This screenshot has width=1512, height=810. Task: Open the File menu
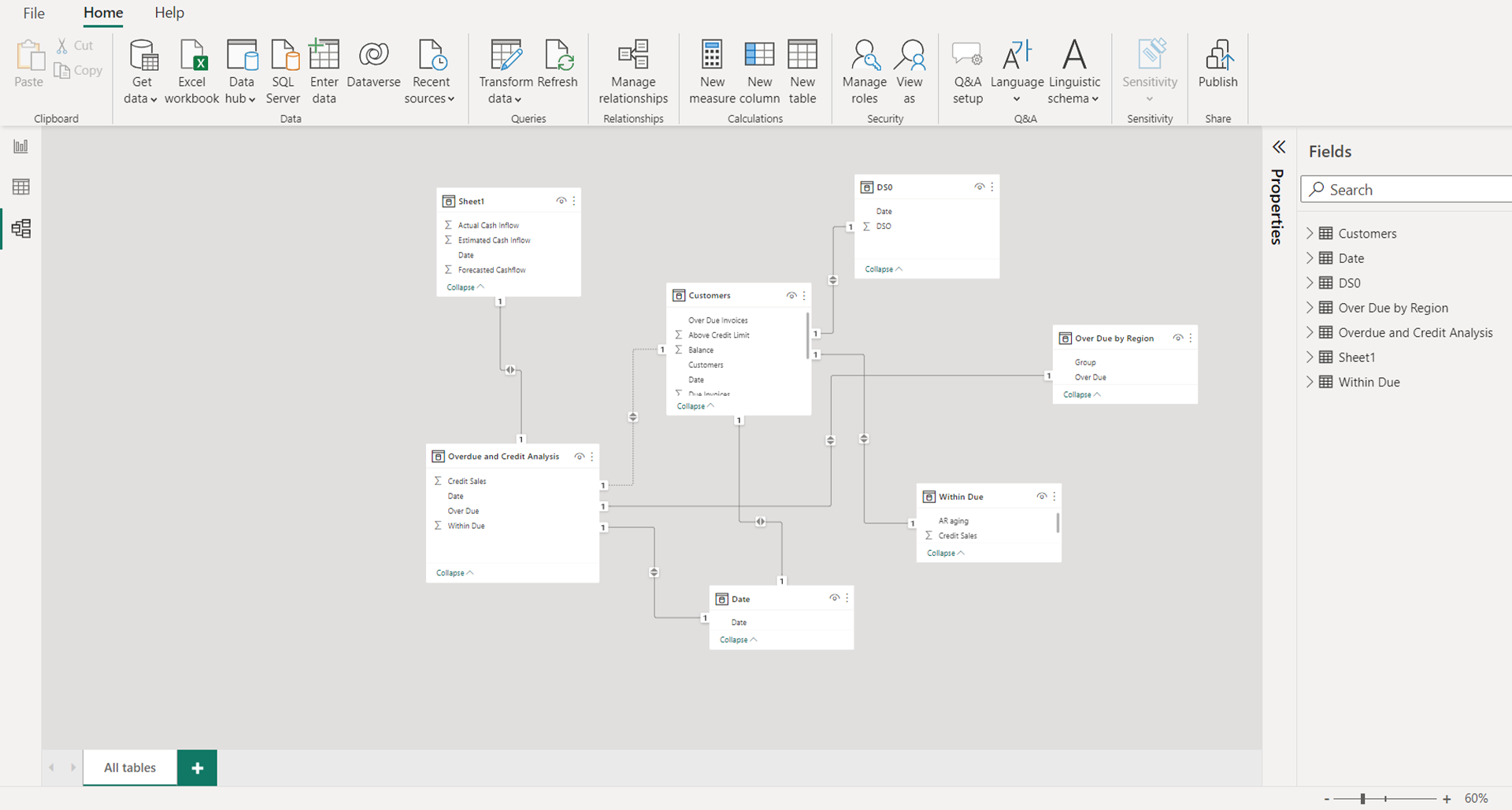[34, 13]
